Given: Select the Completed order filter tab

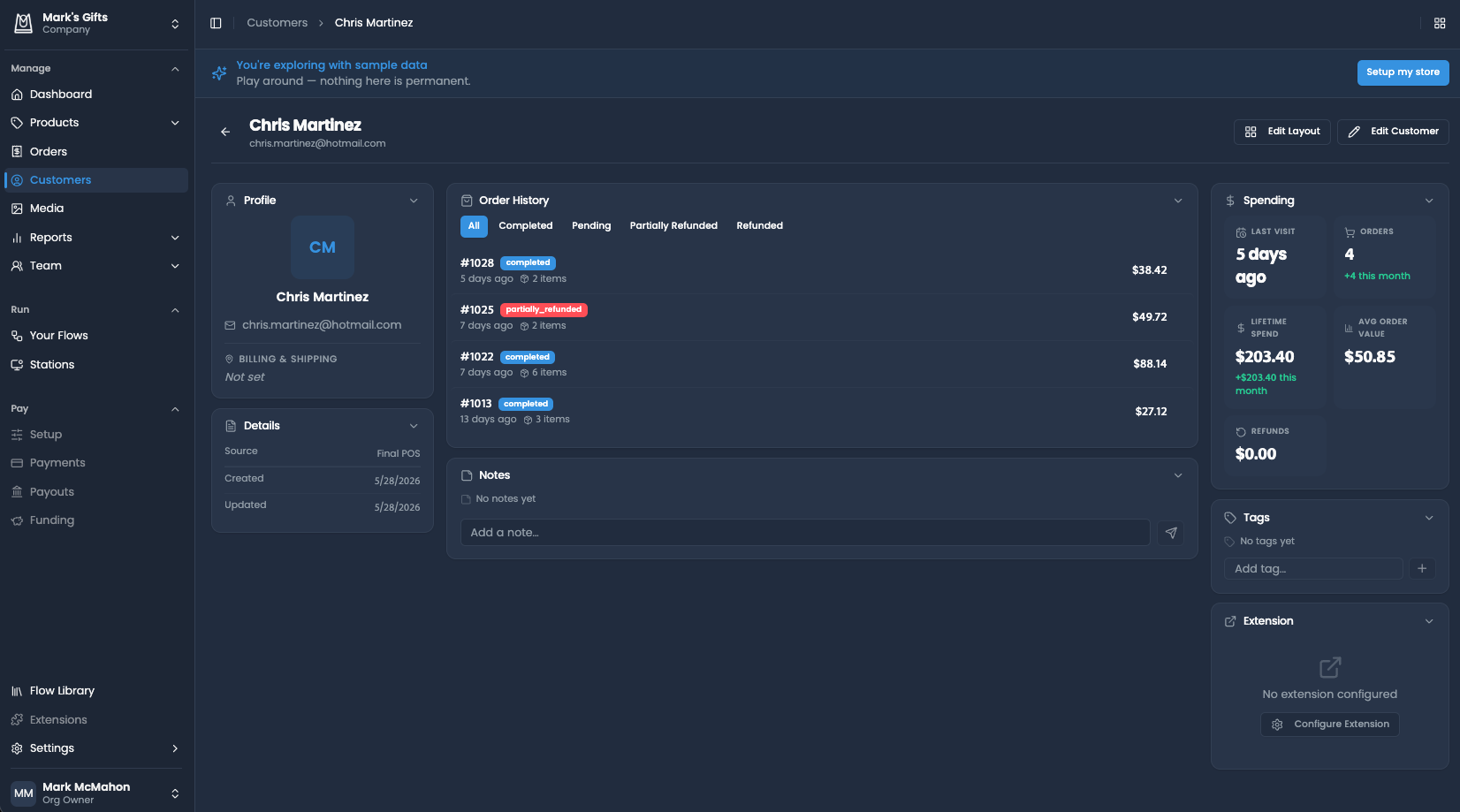Looking at the screenshot, I should click(x=526, y=226).
